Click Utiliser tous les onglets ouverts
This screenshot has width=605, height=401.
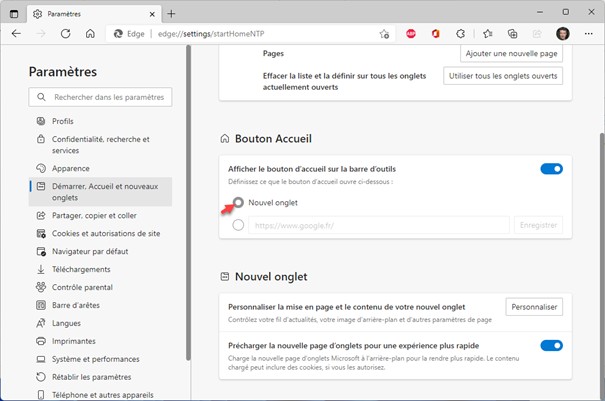point(503,76)
